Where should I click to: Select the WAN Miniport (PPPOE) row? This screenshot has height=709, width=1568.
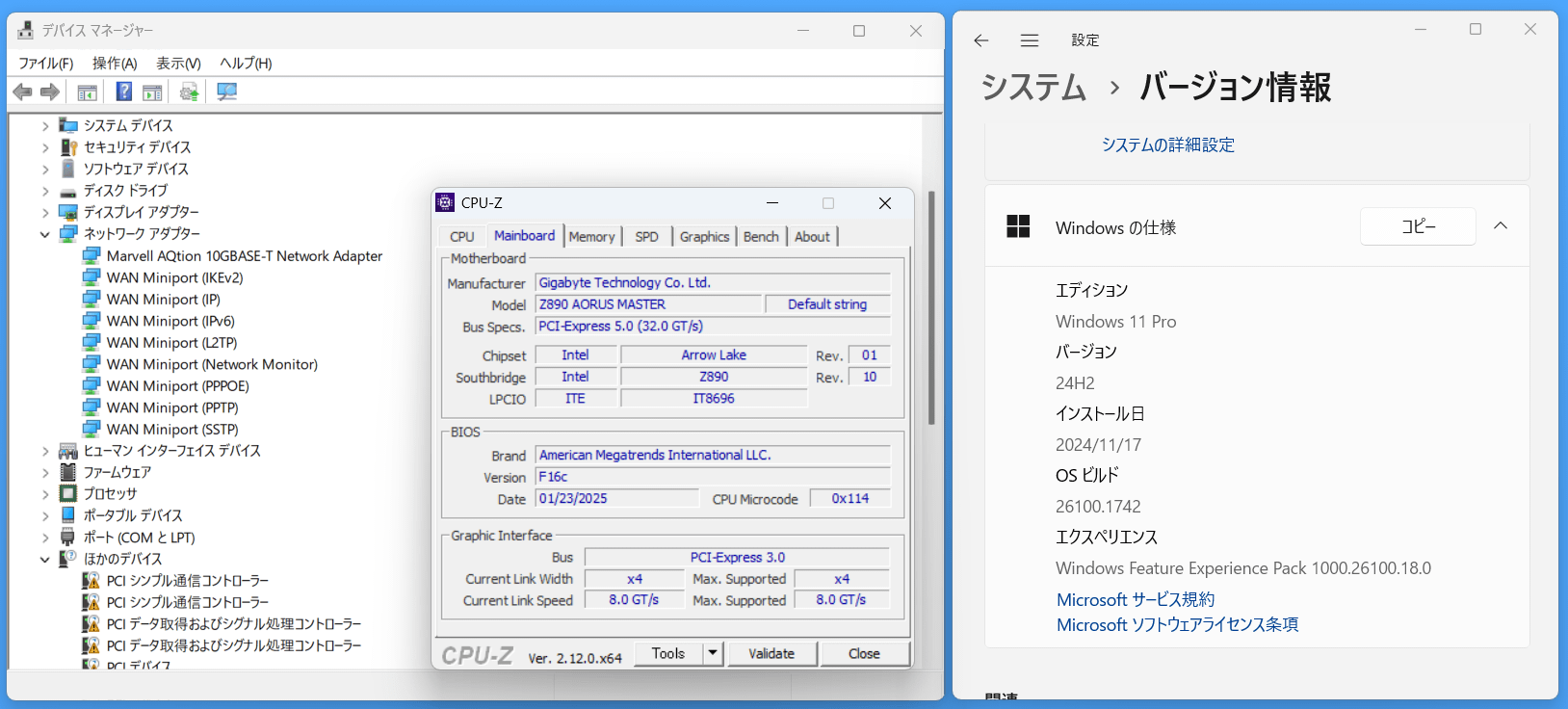pyautogui.click(x=177, y=386)
